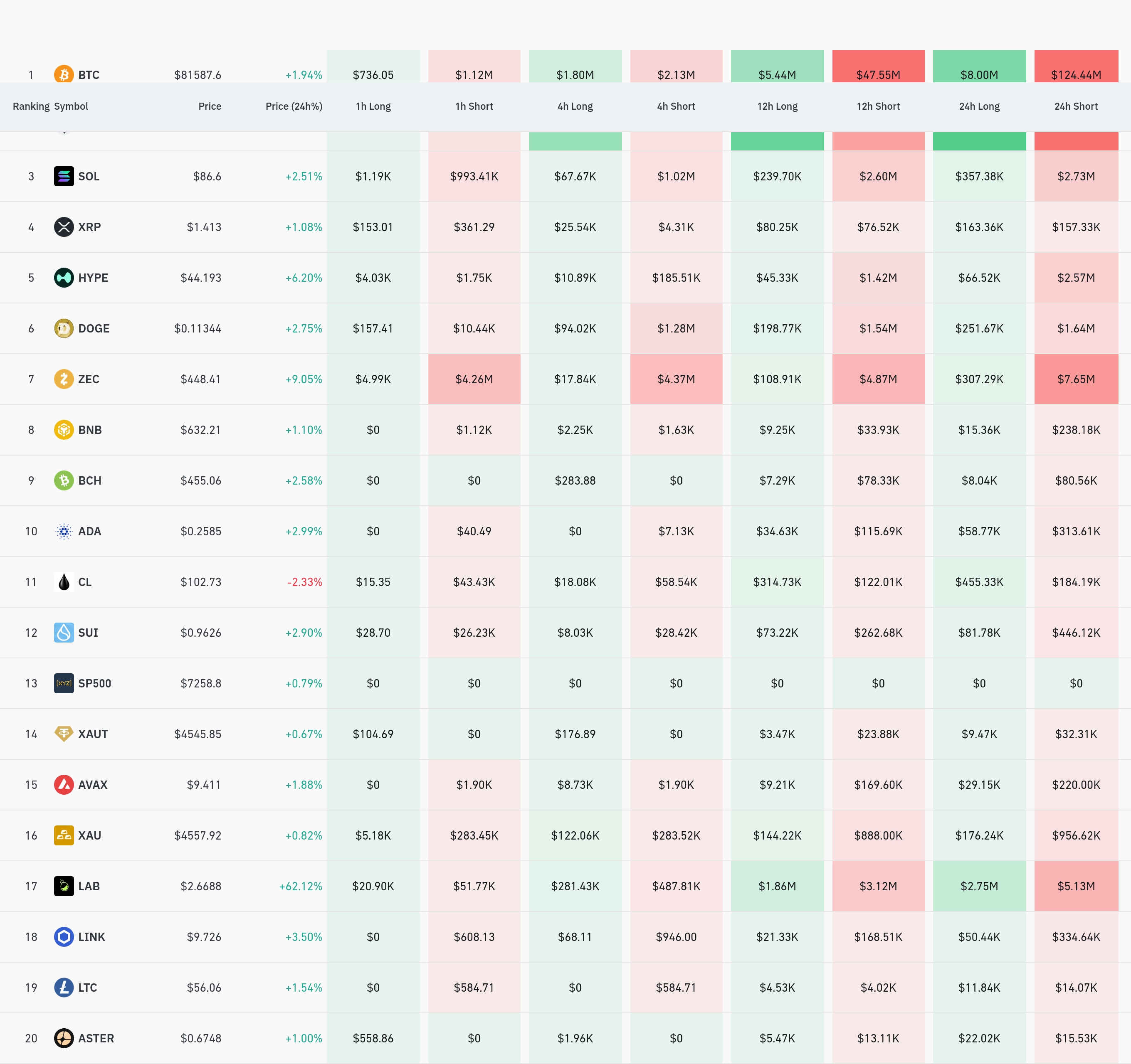Image resolution: width=1131 pixels, height=1064 pixels.
Task: Click the AVAX coin icon
Action: pyautogui.click(x=64, y=785)
